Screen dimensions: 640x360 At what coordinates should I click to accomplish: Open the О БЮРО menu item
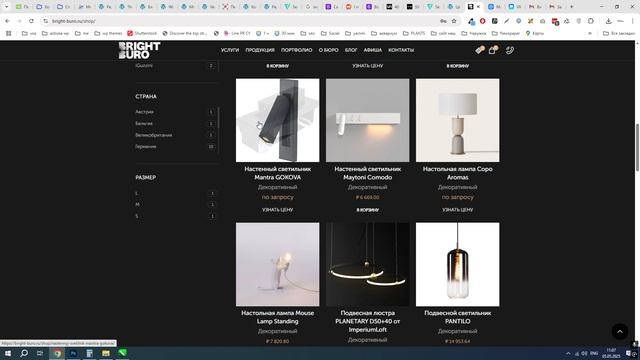(x=329, y=50)
